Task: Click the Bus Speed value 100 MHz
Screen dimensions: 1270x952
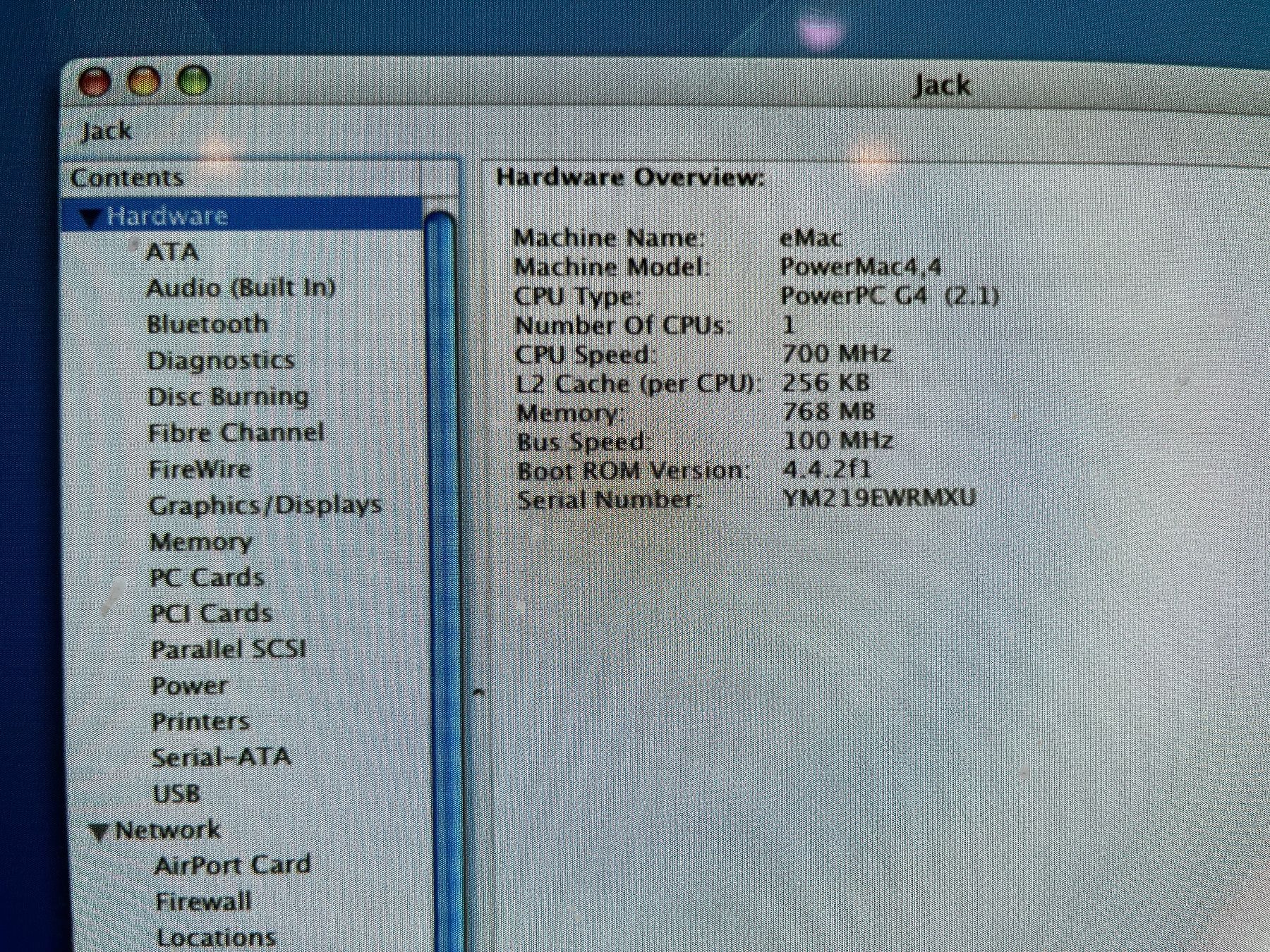Action: point(838,440)
